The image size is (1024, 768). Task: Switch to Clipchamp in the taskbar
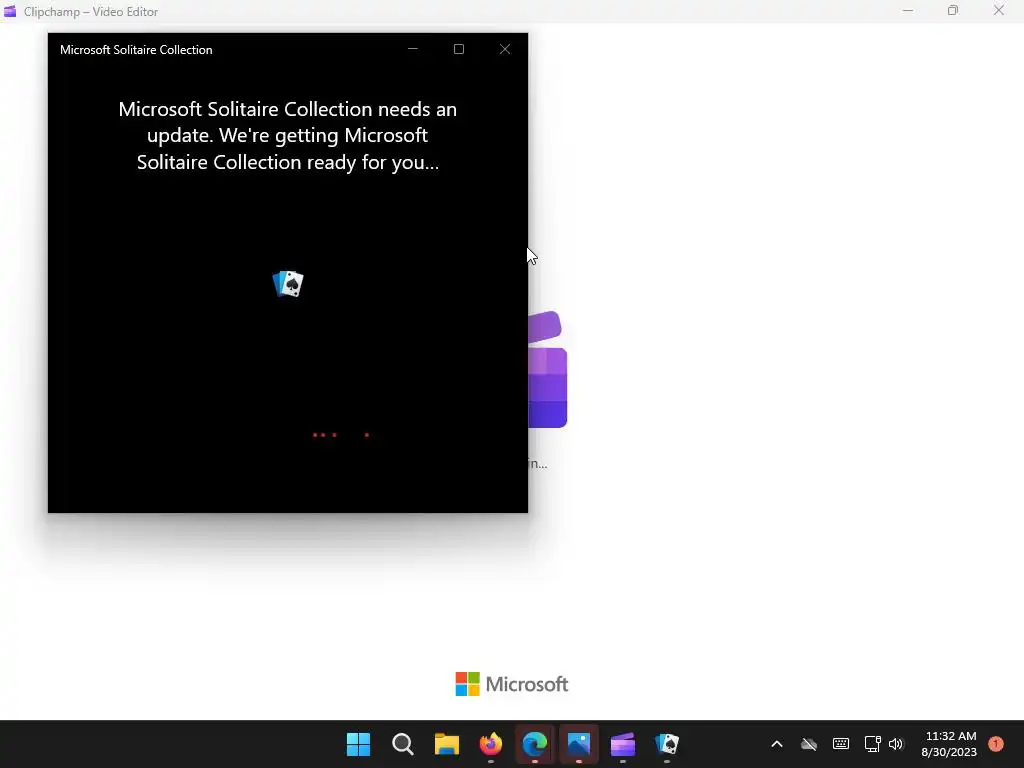click(x=622, y=744)
